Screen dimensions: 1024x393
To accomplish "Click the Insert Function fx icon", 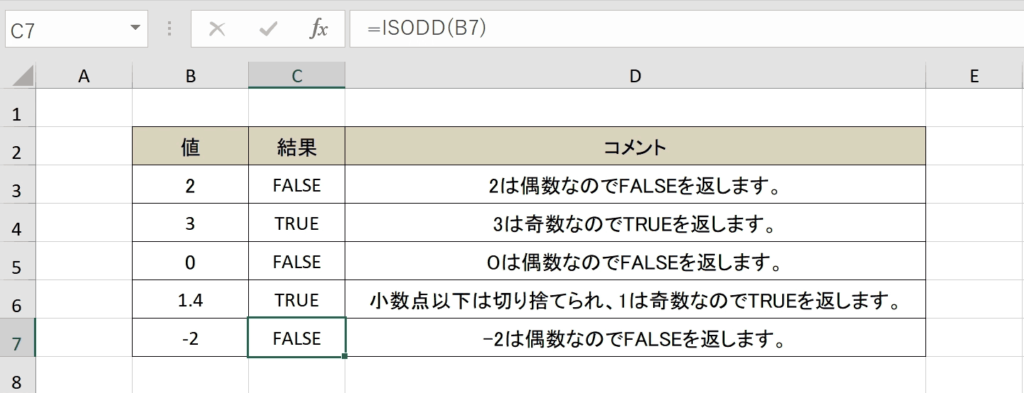I will point(318,29).
